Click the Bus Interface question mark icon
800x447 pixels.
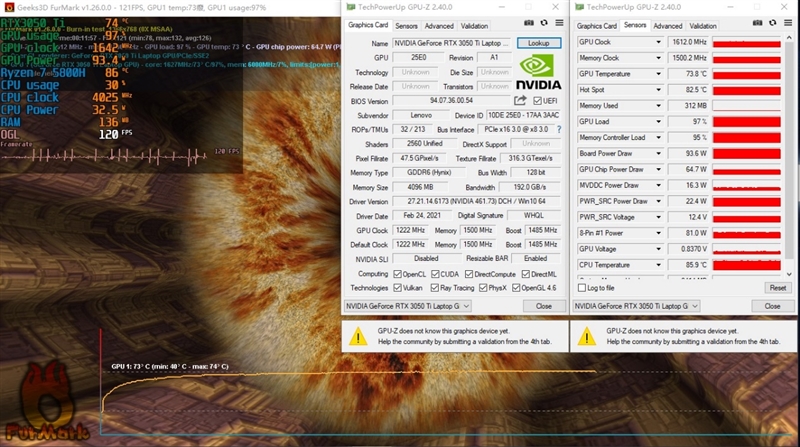559,130
